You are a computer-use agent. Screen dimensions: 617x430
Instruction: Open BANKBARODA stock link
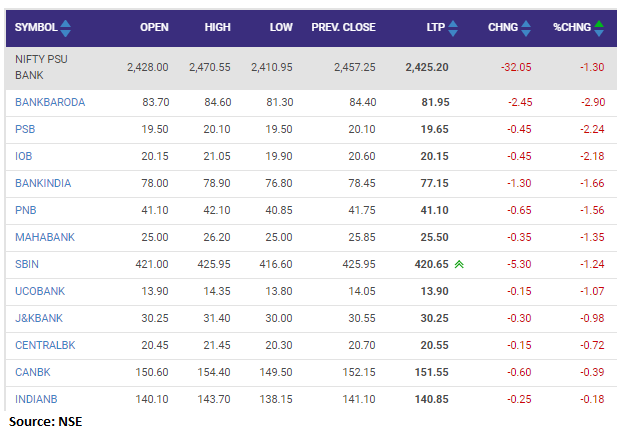[x=49, y=102]
